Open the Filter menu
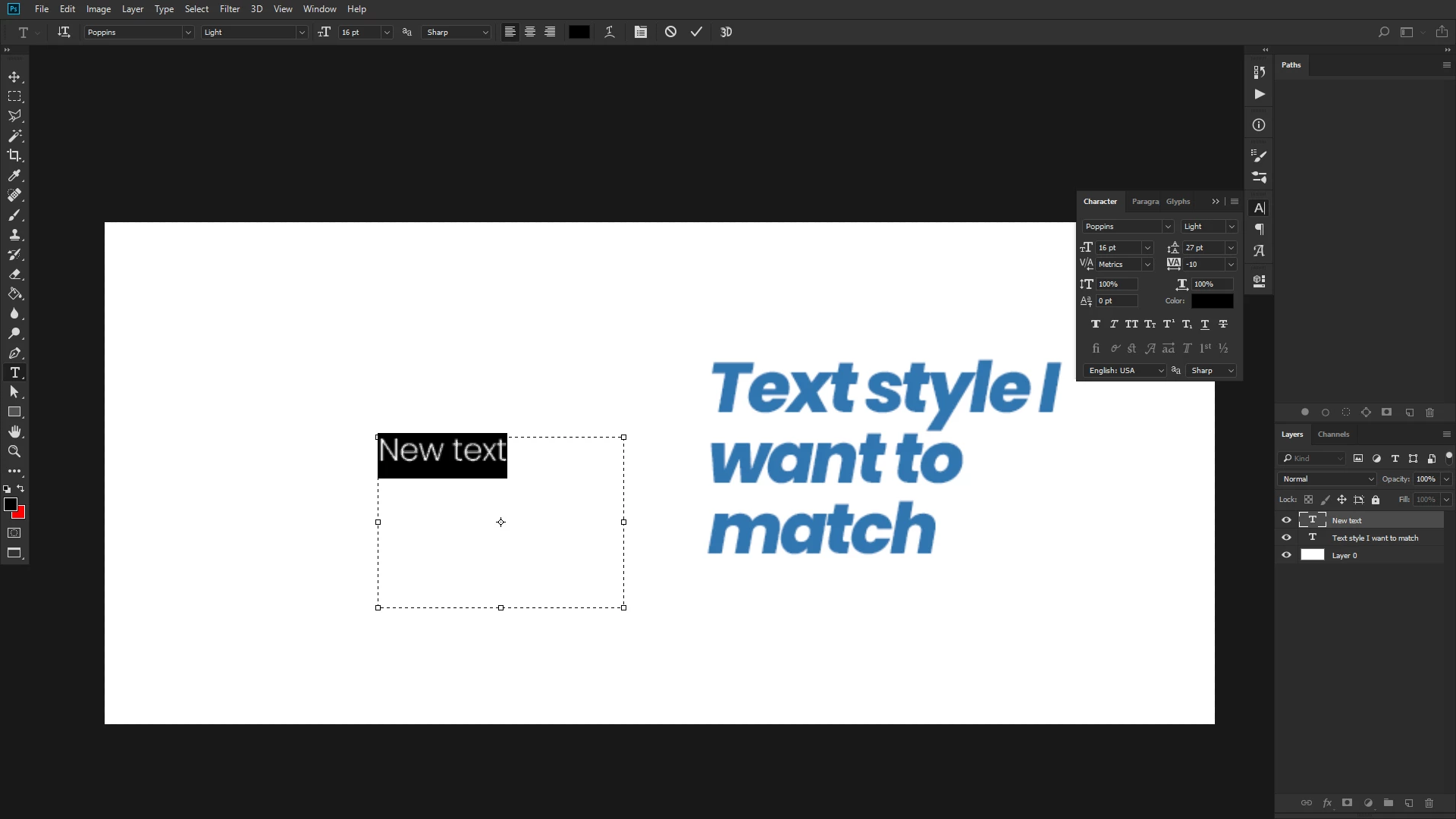The image size is (1456, 819). coord(229,9)
